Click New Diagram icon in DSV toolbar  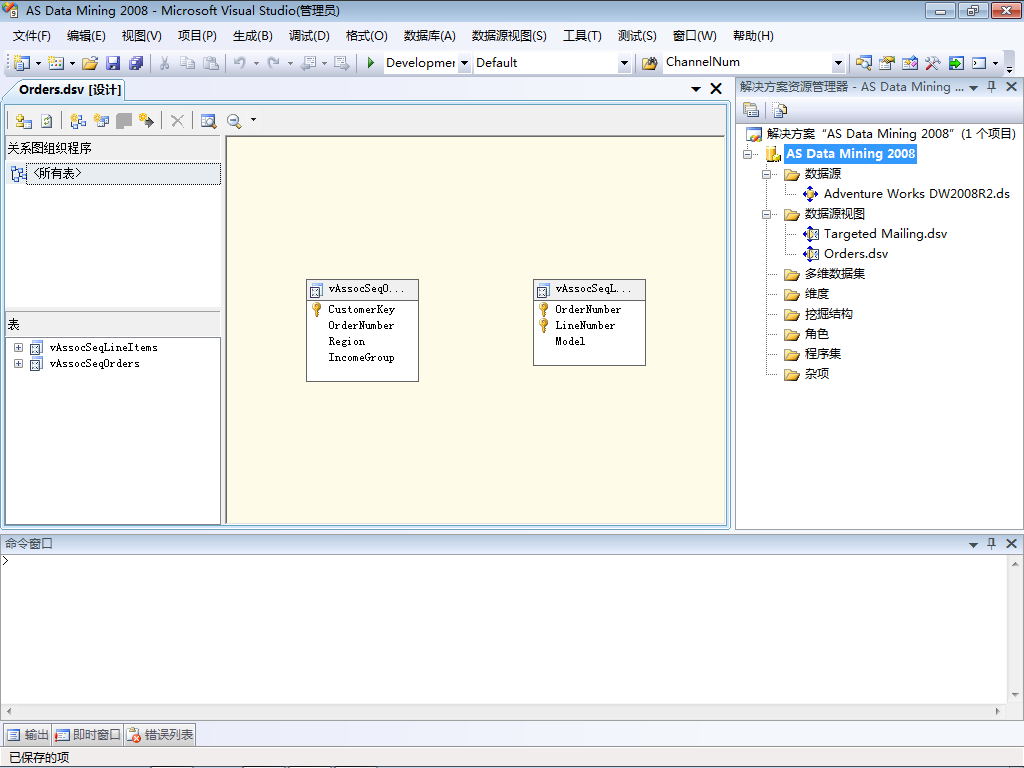click(x=78, y=121)
